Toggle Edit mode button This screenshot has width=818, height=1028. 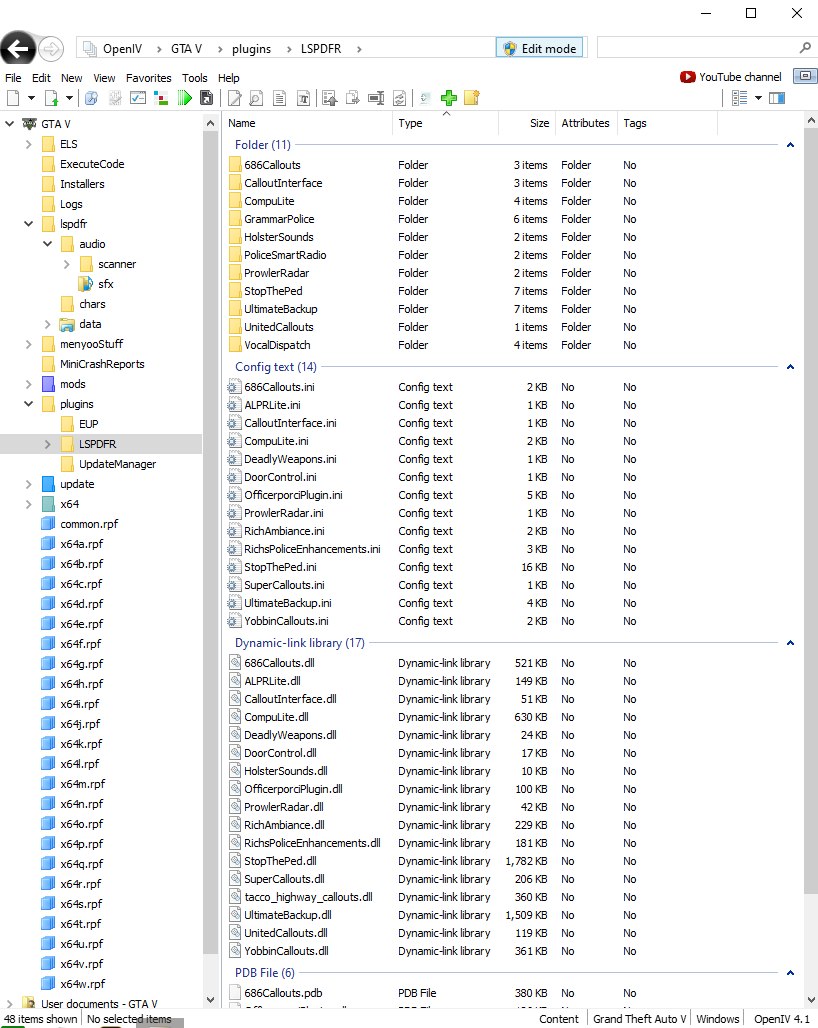tap(539, 49)
